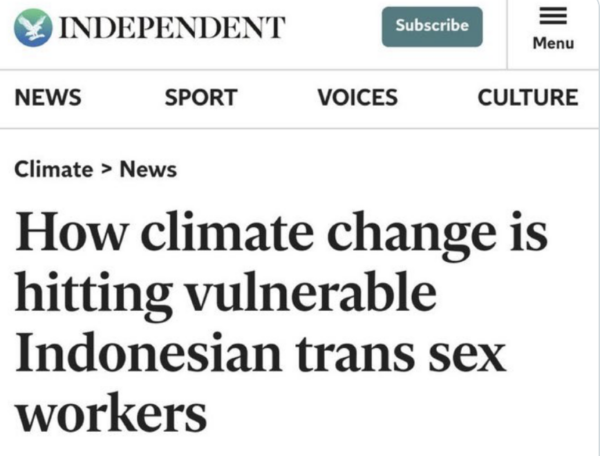Go to the NEWS section tab
This screenshot has height=456, width=600.
(x=48, y=97)
